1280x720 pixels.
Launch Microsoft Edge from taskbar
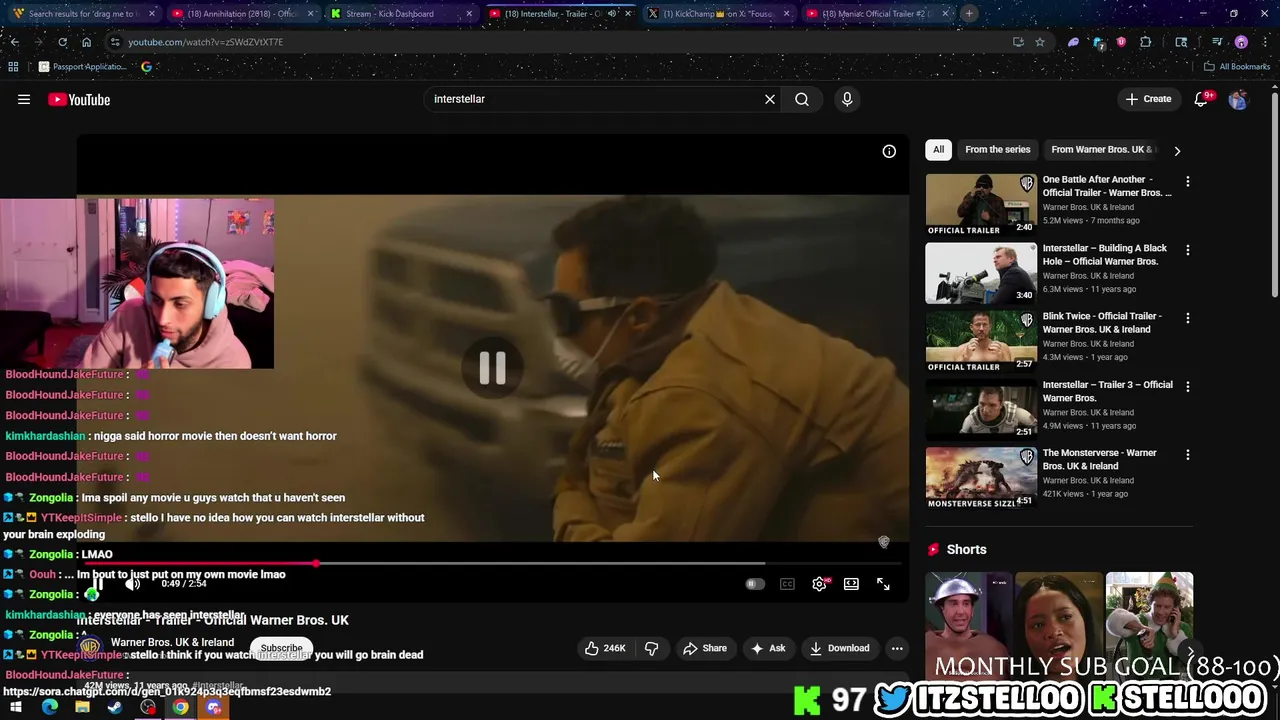pyautogui.click(x=49, y=707)
